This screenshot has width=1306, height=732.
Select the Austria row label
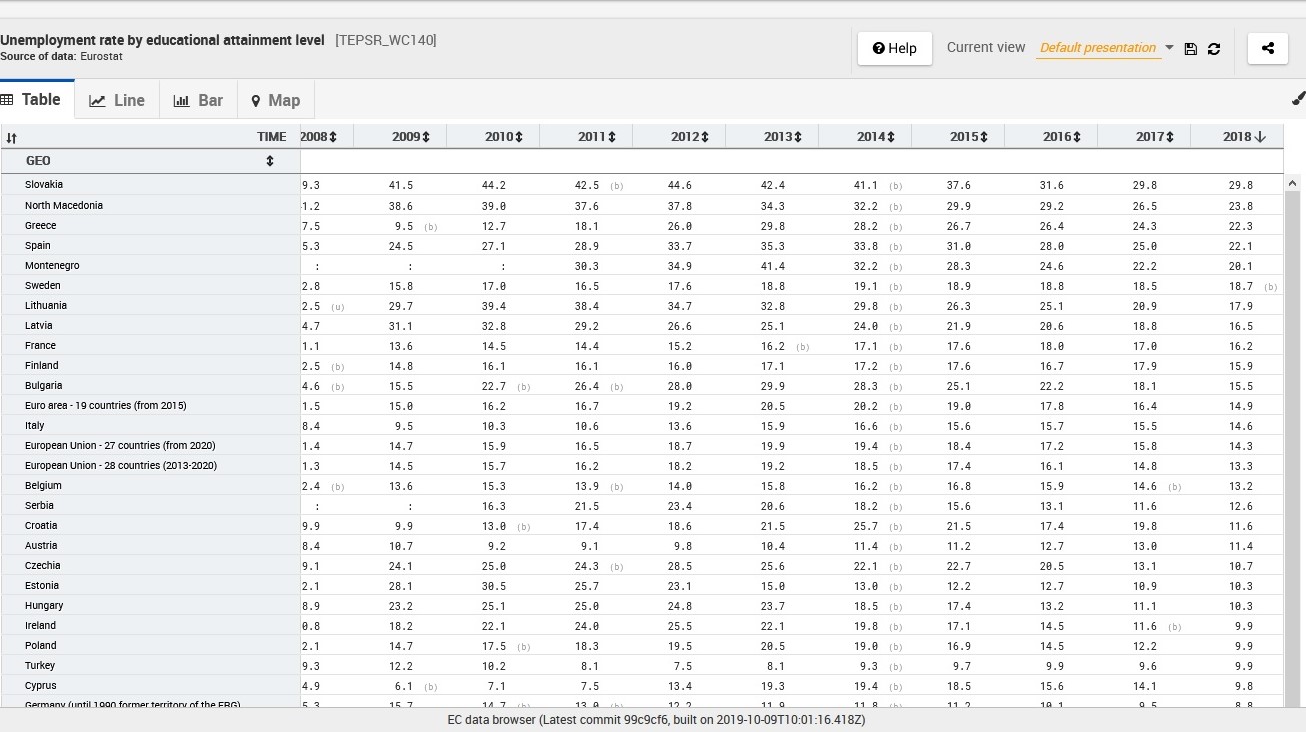tap(41, 545)
